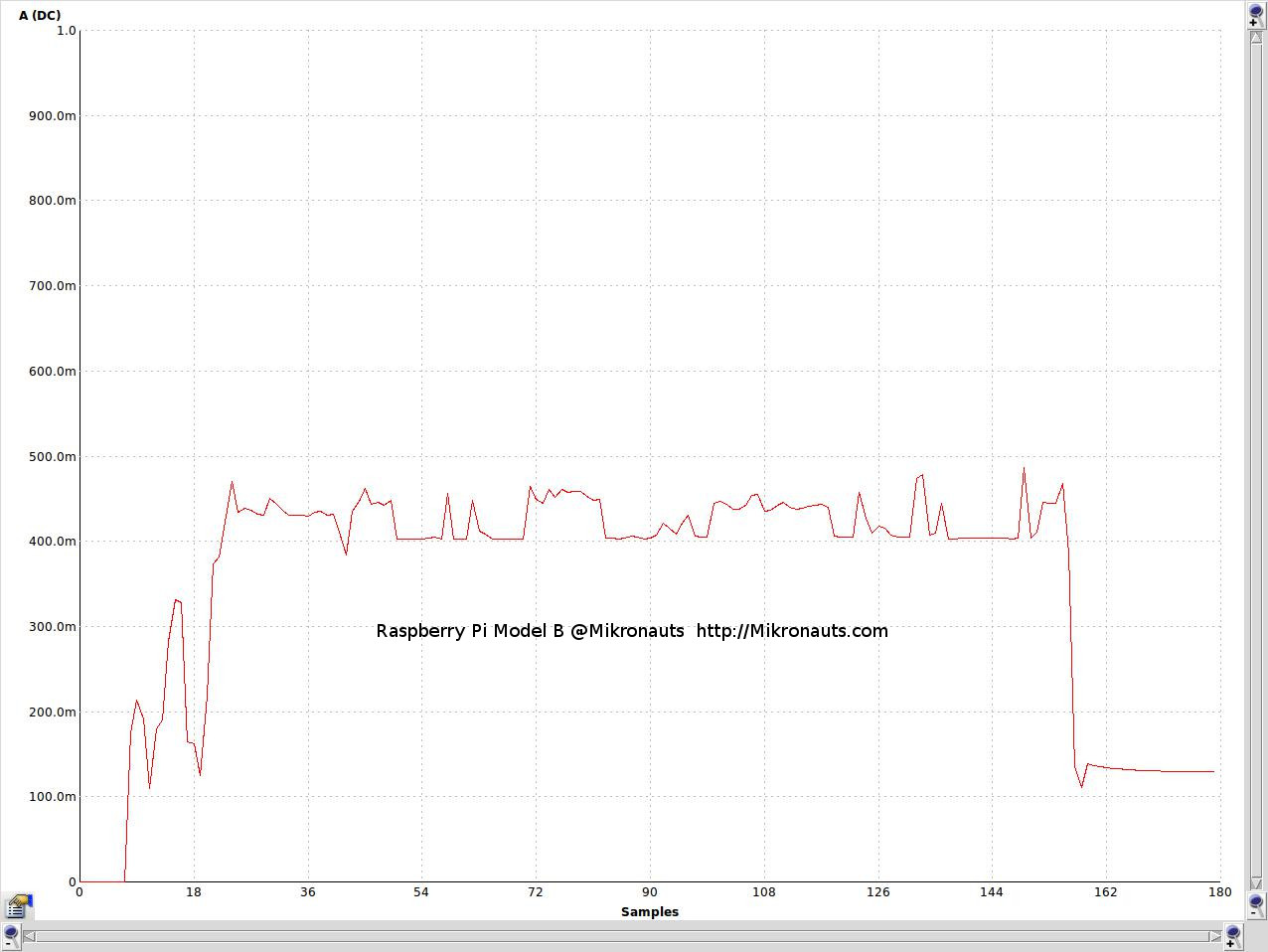Click the '700.0m' y-axis label
Screen dimensions: 1268x952
click(x=53, y=286)
